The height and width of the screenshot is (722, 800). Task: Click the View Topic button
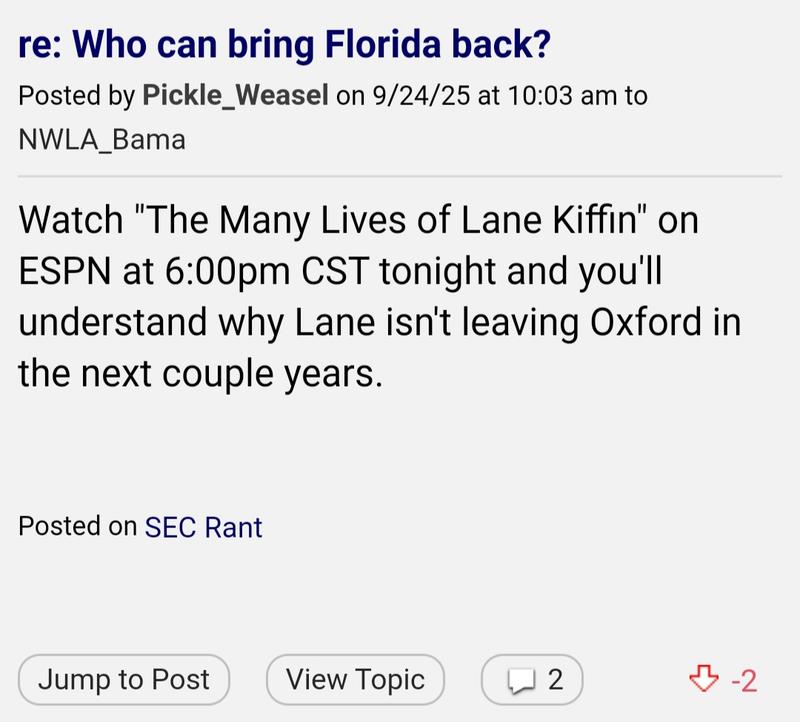coord(355,680)
